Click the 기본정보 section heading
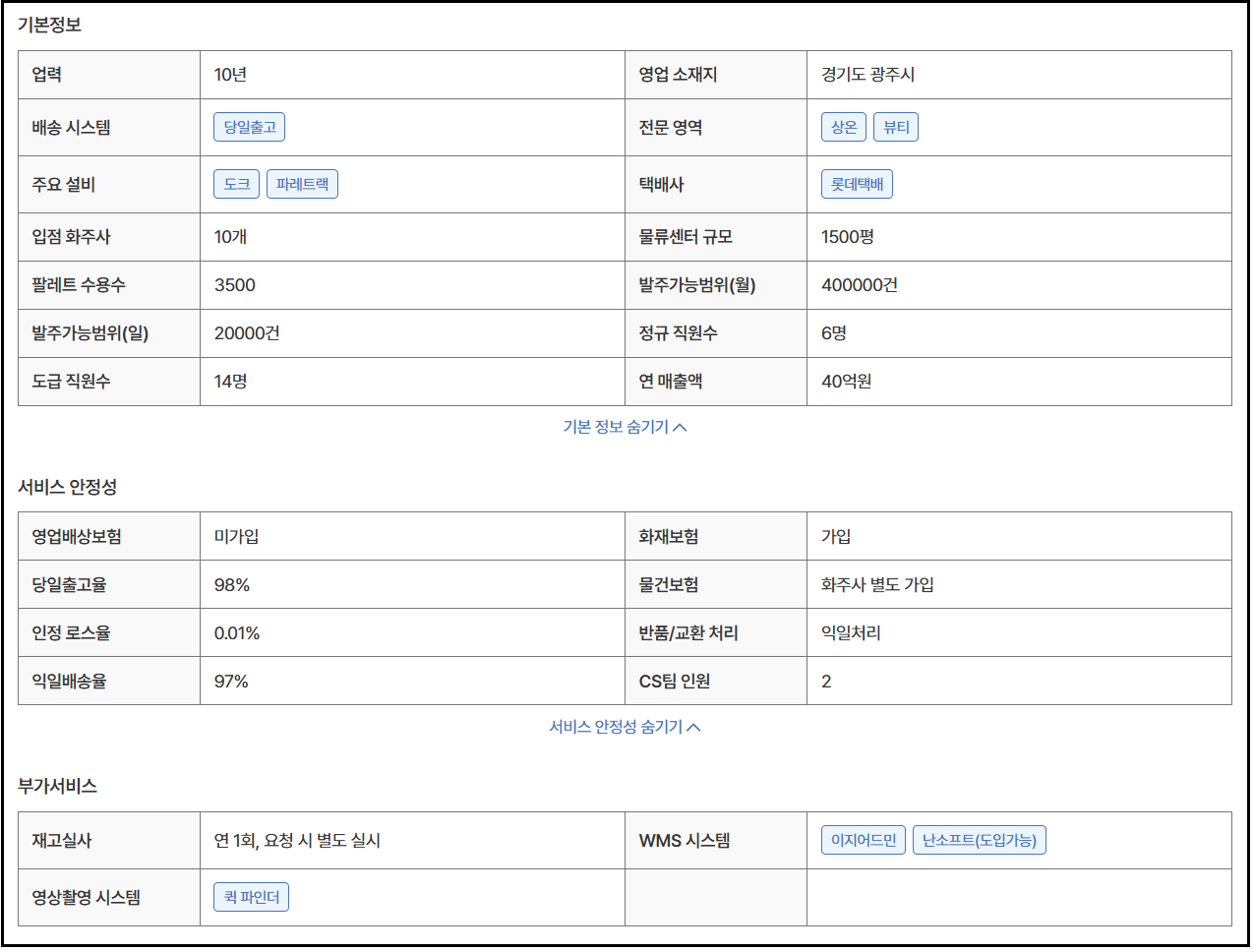The height and width of the screenshot is (952, 1254). pyautogui.click(x=49, y=25)
